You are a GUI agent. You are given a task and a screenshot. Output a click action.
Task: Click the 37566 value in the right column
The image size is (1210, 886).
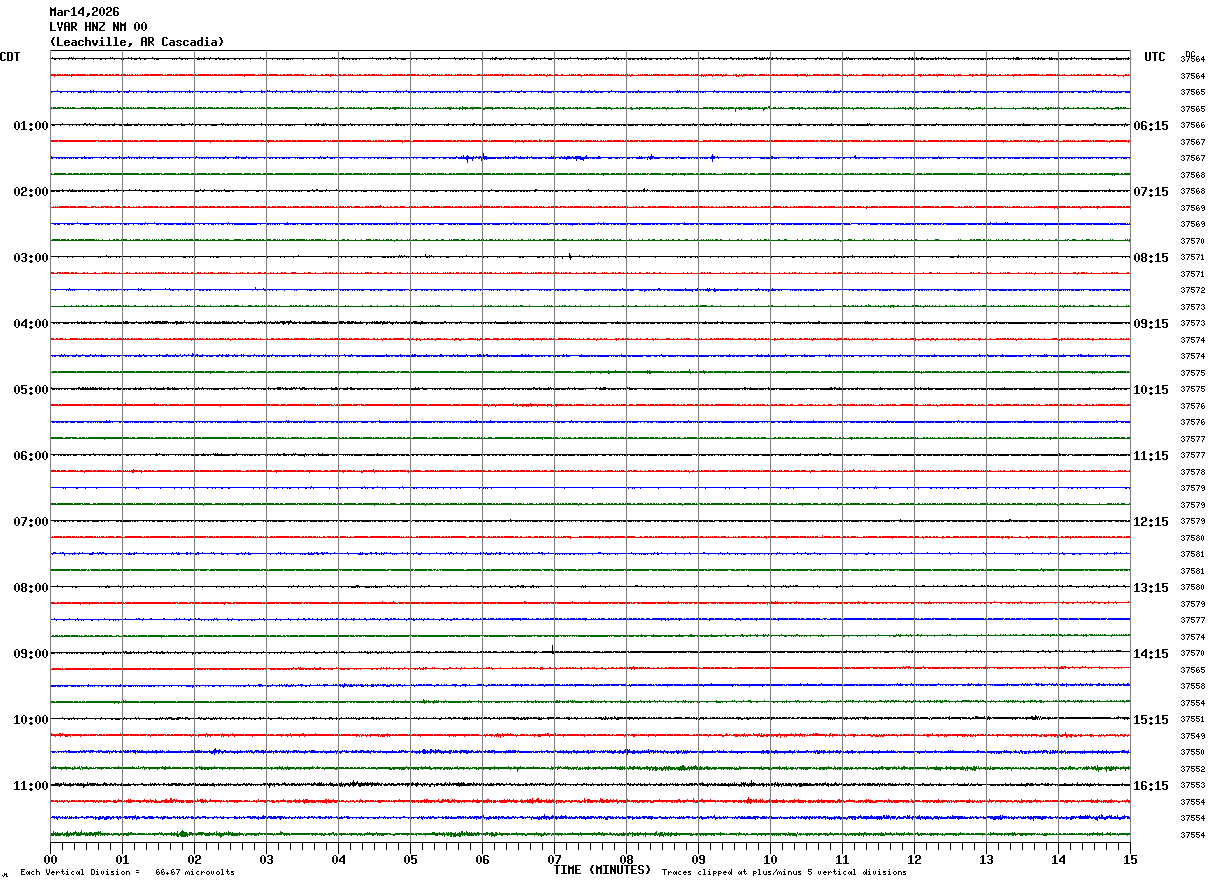pyautogui.click(x=1192, y=126)
